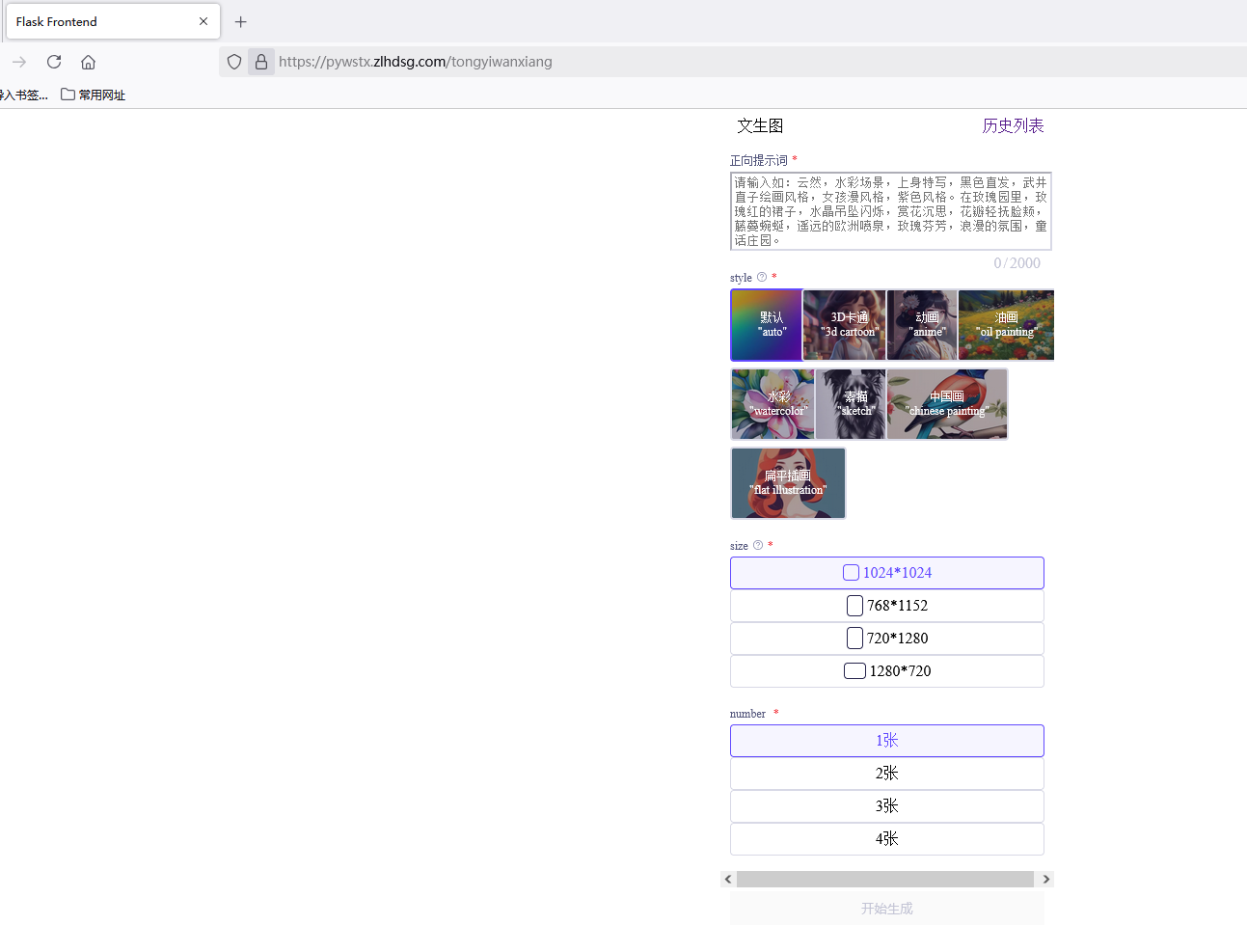Select the 1024*1024 size option
1247x952 pixels.
(x=887, y=573)
